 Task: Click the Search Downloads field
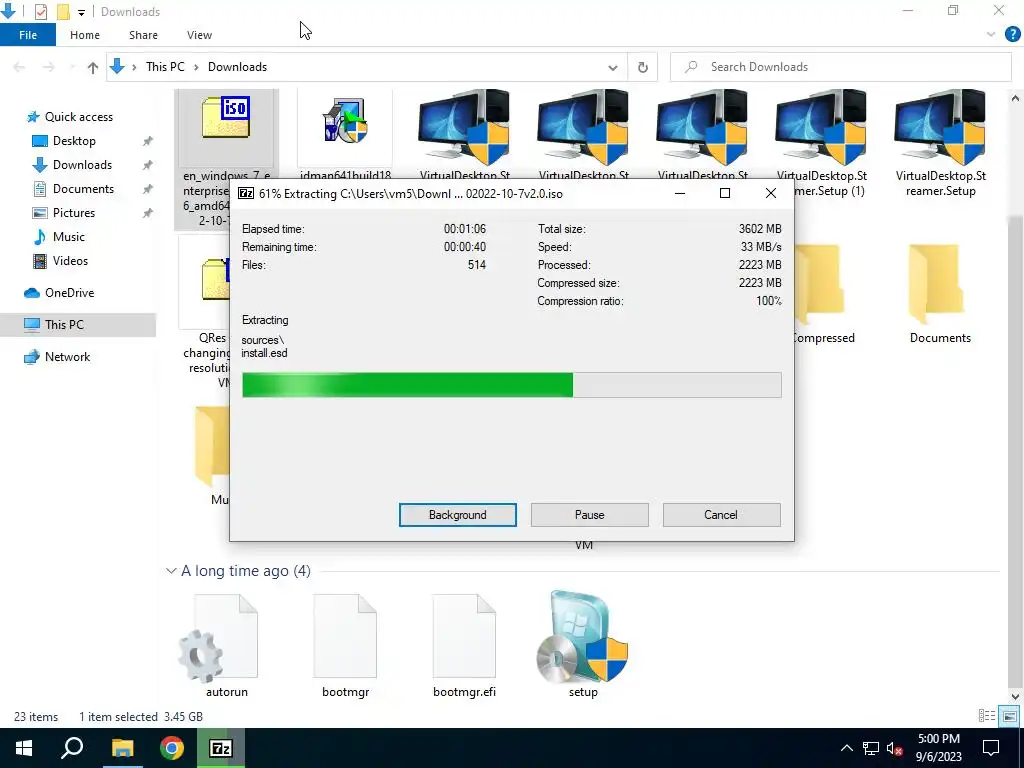point(841,67)
